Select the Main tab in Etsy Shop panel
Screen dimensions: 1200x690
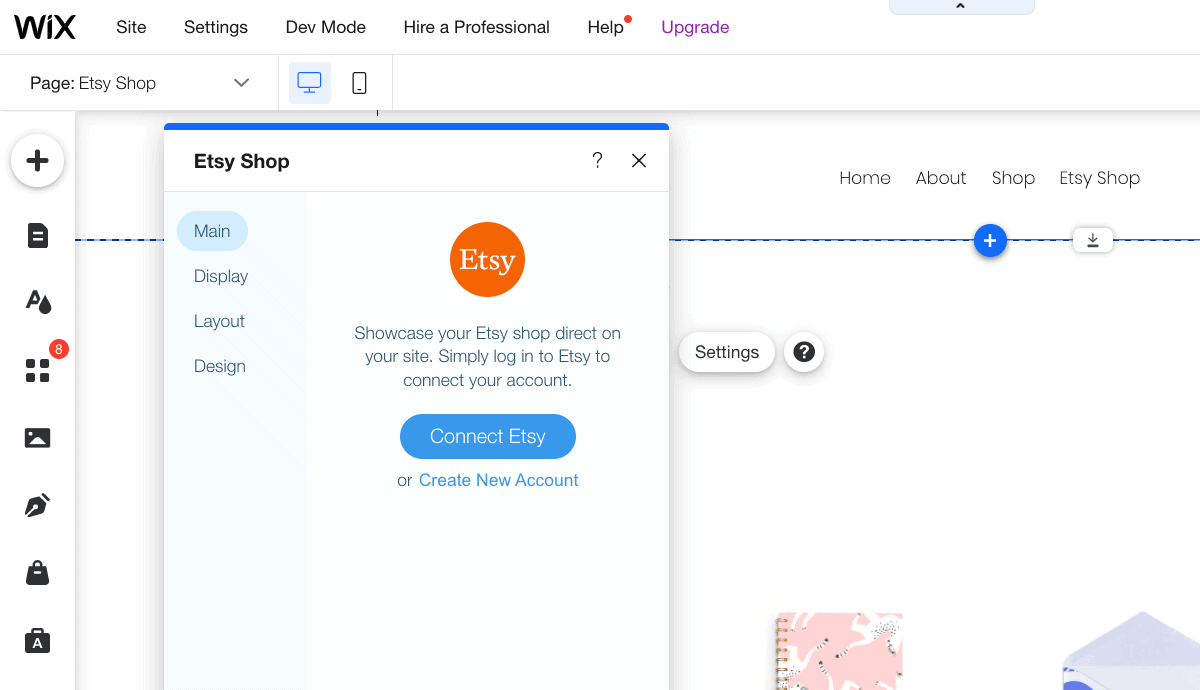click(x=212, y=231)
